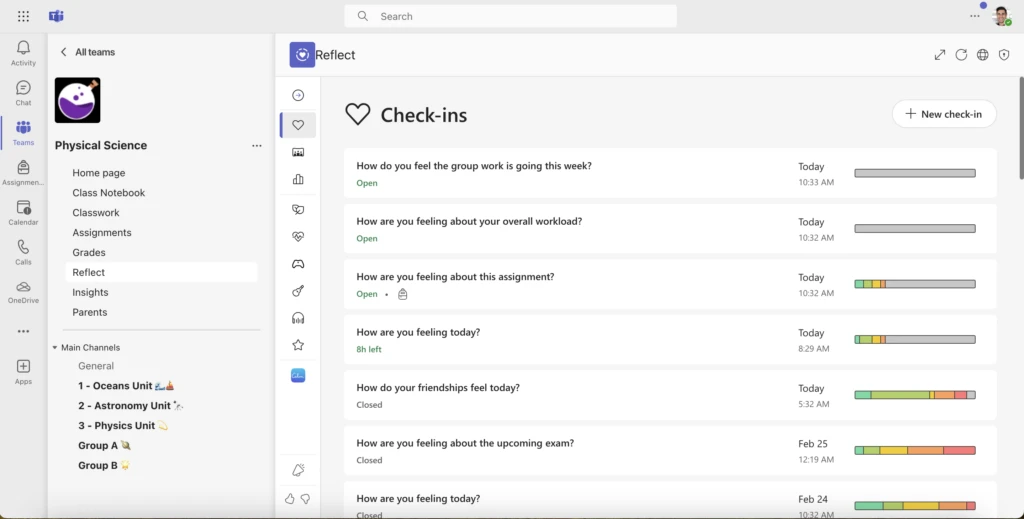
Task: Click the star icon in Reflect sidebar
Action: pyautogui.click(x=298, y=345)
